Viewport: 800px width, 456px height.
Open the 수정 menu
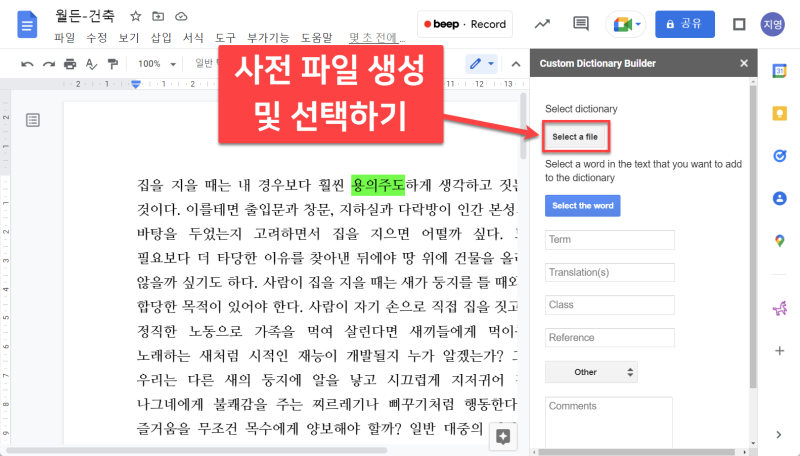coord(96,38)
